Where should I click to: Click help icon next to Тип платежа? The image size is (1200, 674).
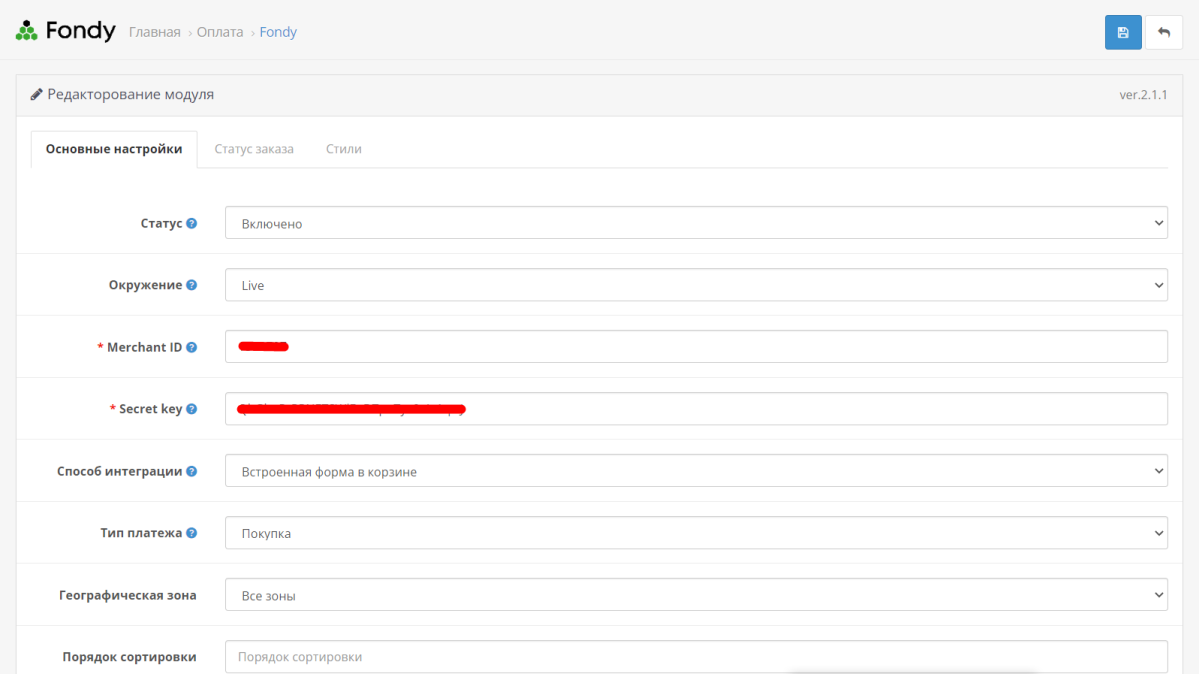(x=192, y=533)
